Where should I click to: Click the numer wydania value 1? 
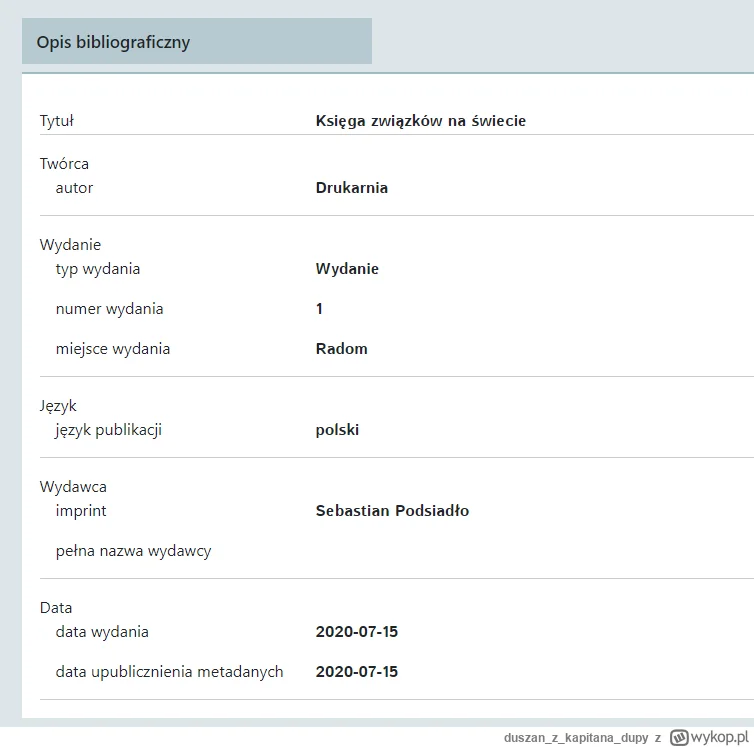click(319, 309)
